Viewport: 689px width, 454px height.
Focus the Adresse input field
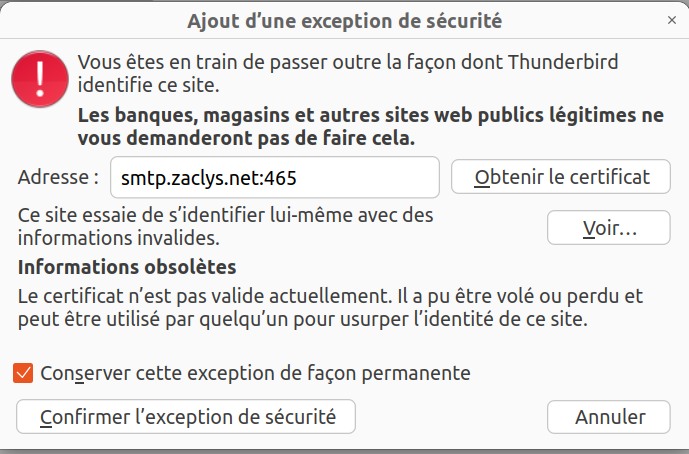tap(274, 178)
